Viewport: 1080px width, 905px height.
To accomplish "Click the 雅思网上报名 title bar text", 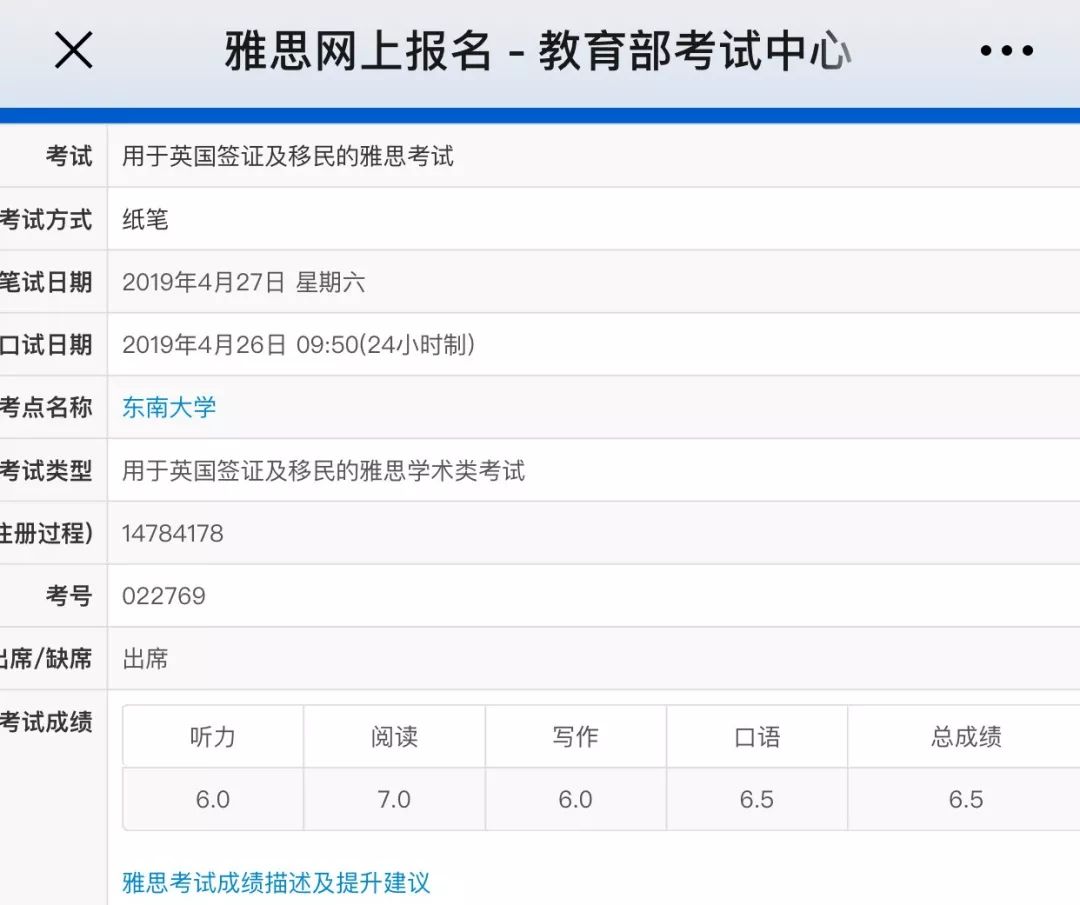I will point(538,50).
